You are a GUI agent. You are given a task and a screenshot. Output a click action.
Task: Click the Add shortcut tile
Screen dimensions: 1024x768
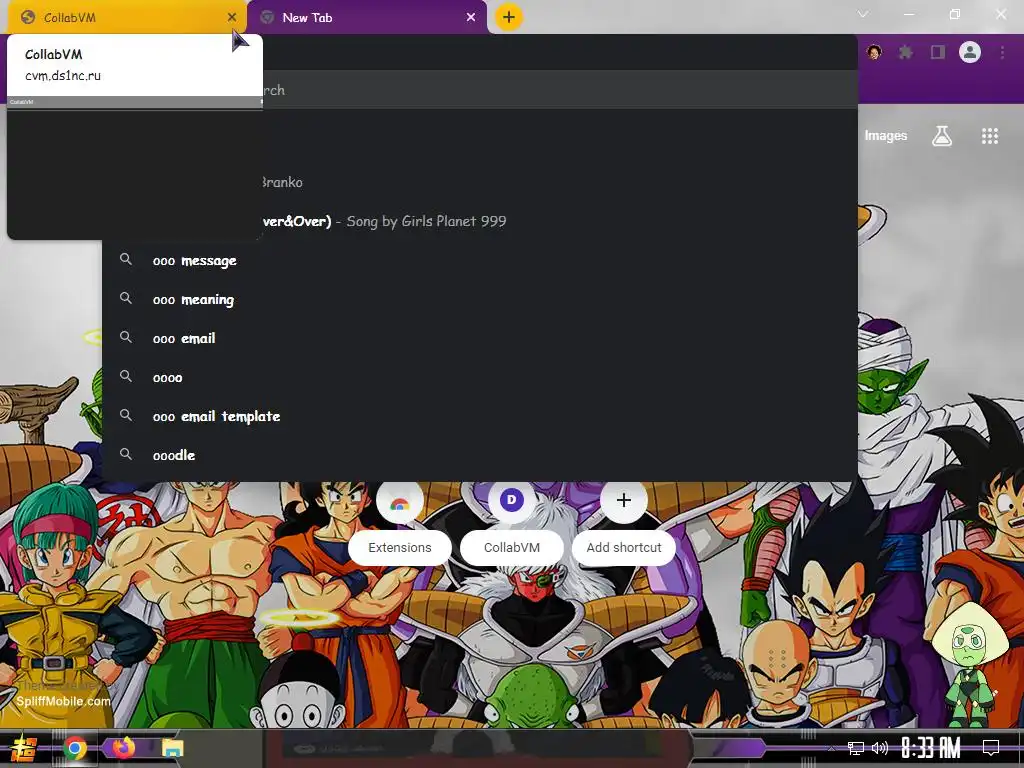(x=624, y=547)
